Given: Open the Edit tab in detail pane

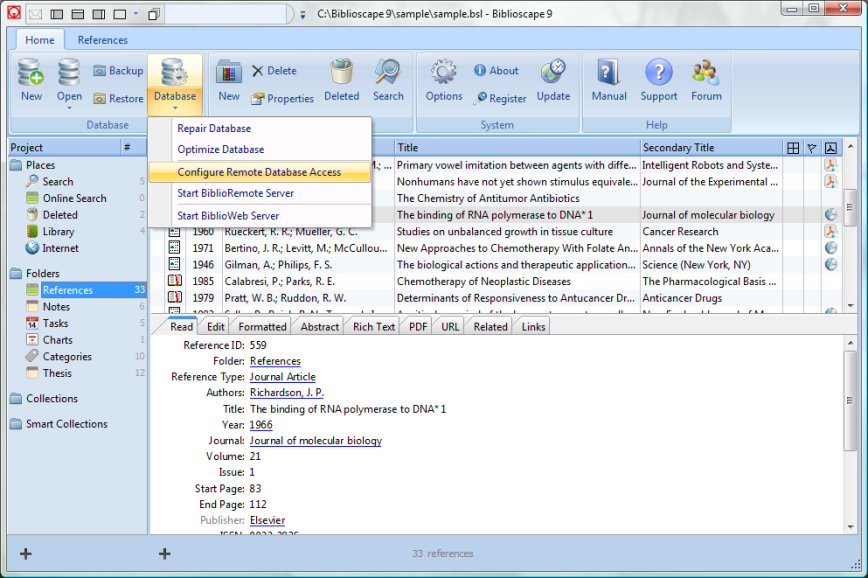Looking at the screenshot, I should tap(215, 327).
